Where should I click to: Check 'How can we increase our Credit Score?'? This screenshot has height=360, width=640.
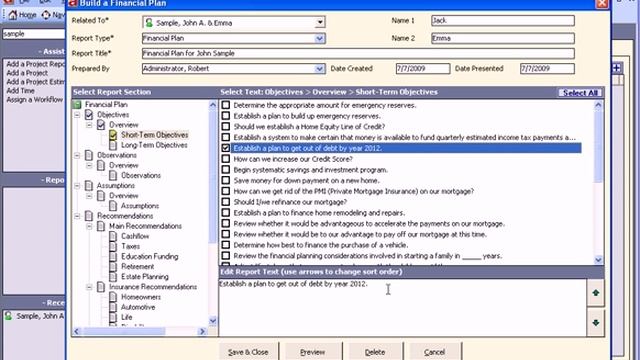[x=225, y=159]
